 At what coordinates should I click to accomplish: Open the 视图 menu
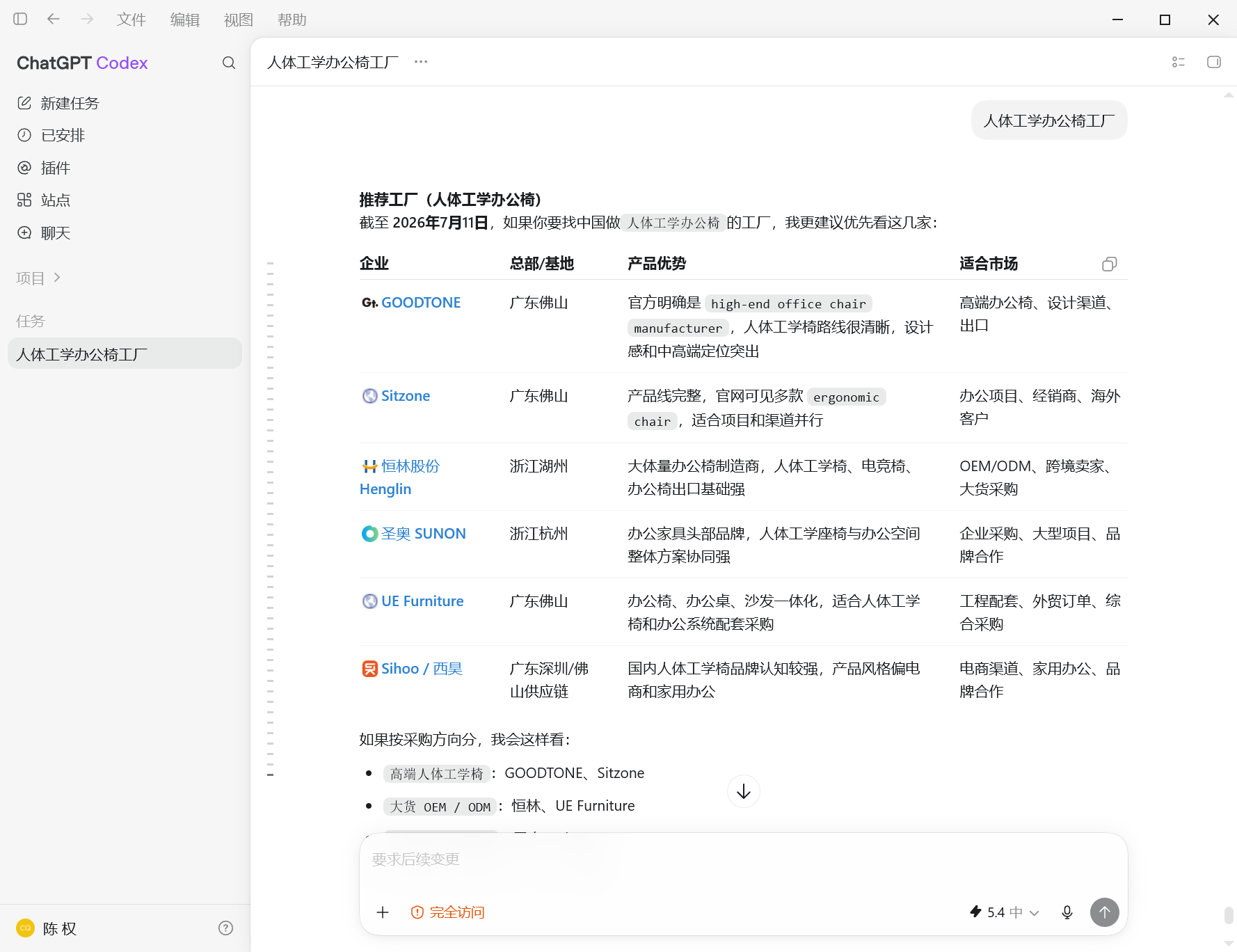click(239, 19)
